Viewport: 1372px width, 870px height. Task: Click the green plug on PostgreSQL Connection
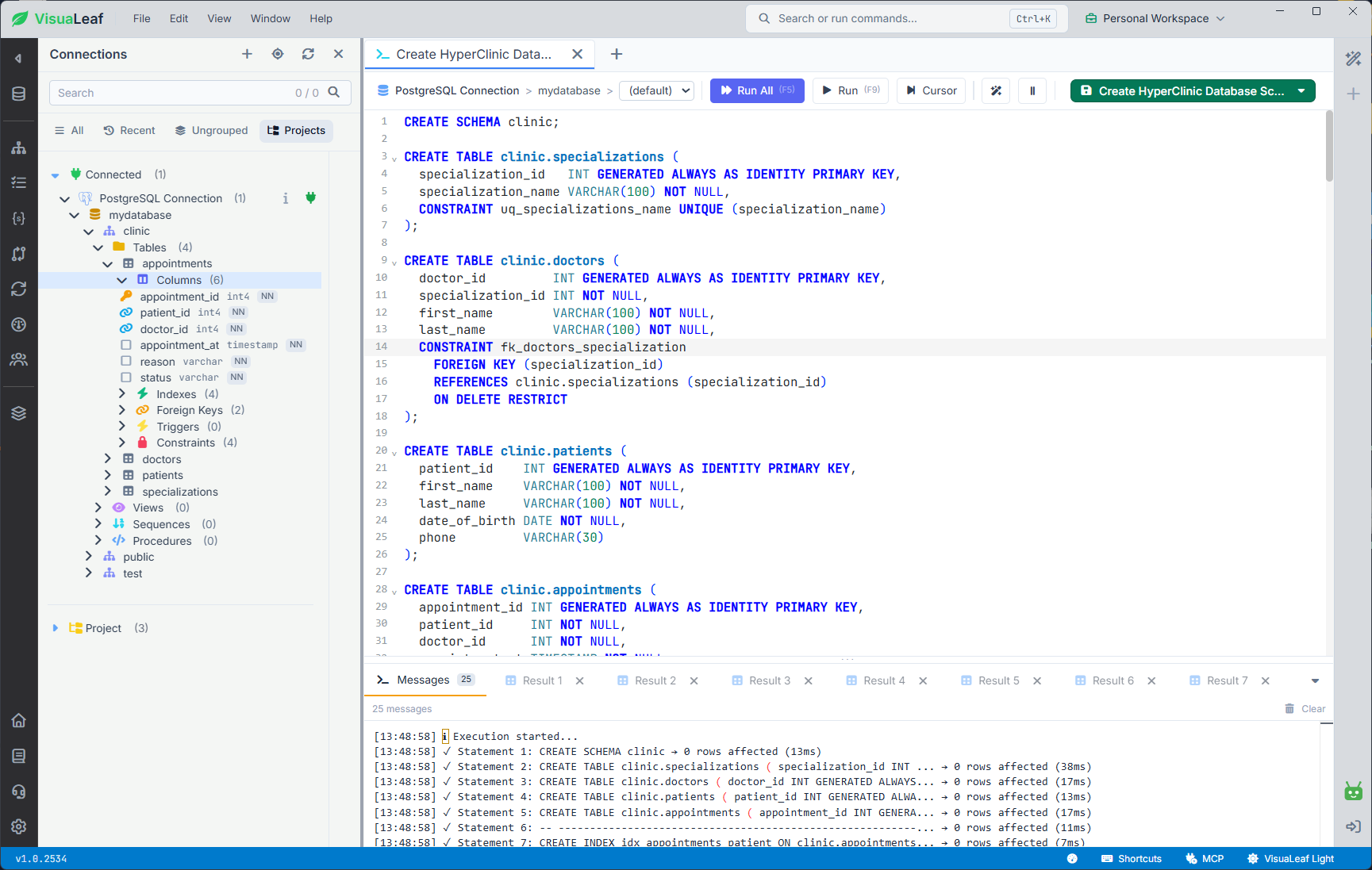(311, 197)
